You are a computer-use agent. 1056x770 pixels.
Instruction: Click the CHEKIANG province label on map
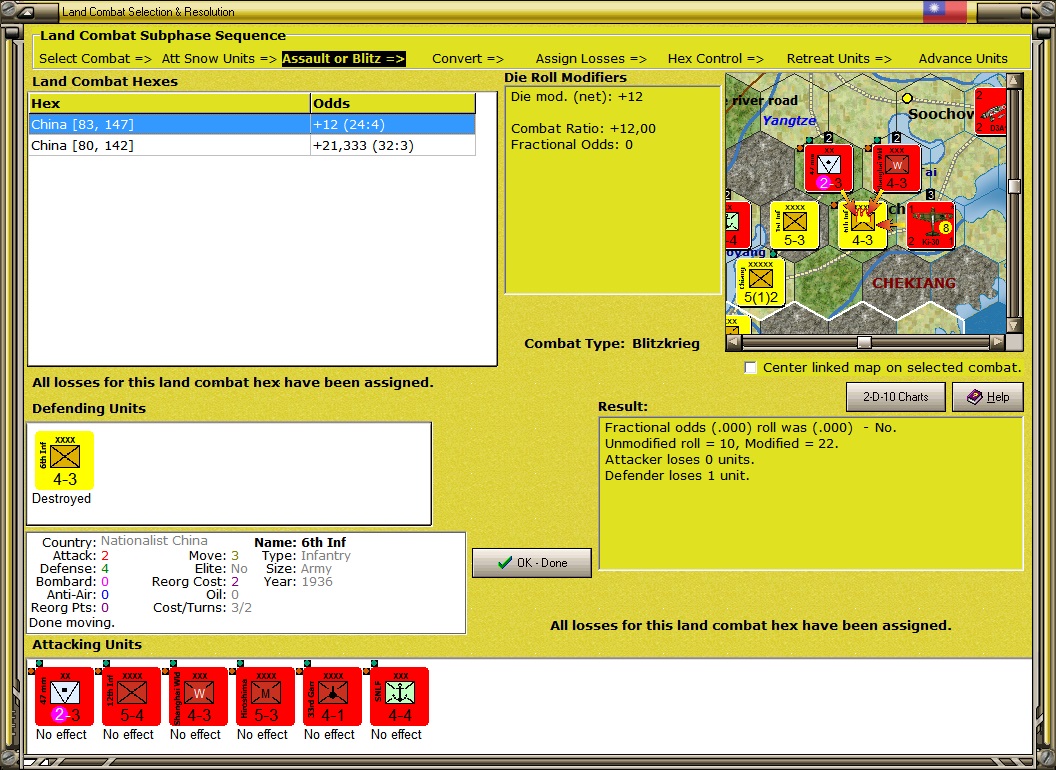(914, 283)
